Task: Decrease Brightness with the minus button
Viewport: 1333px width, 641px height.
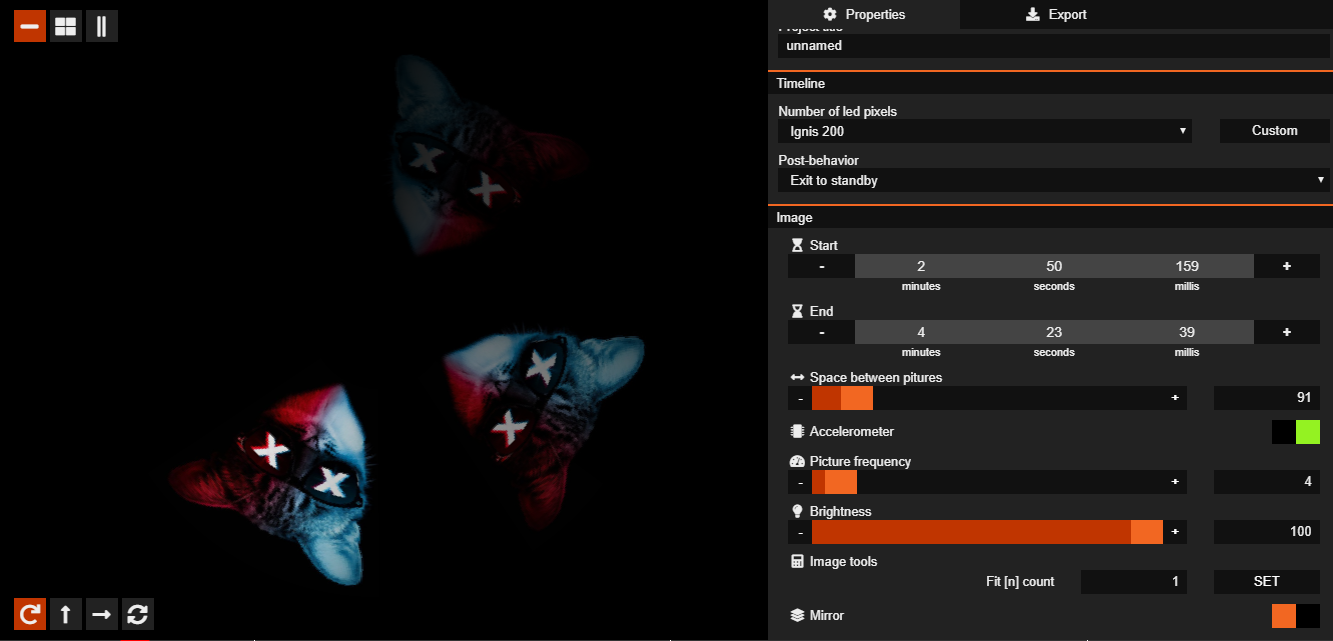Action: (x=801, y=532)
